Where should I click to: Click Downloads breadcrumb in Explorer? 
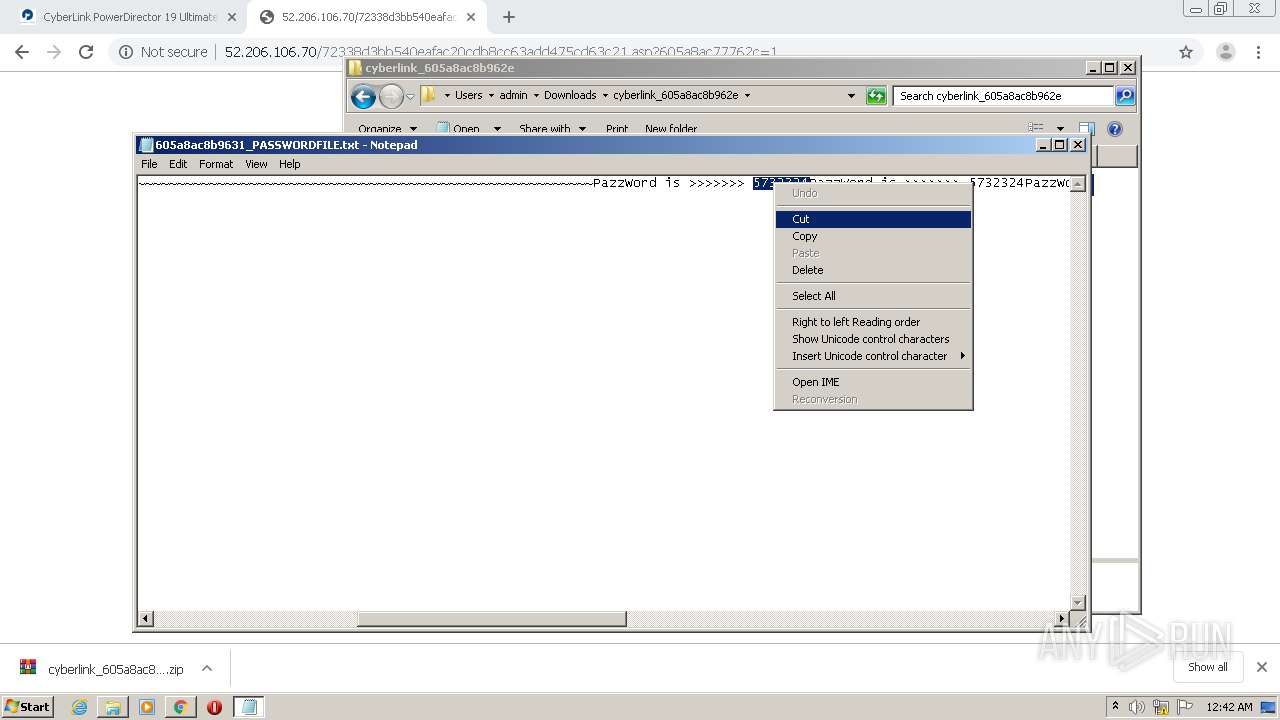tap(570, 95)
